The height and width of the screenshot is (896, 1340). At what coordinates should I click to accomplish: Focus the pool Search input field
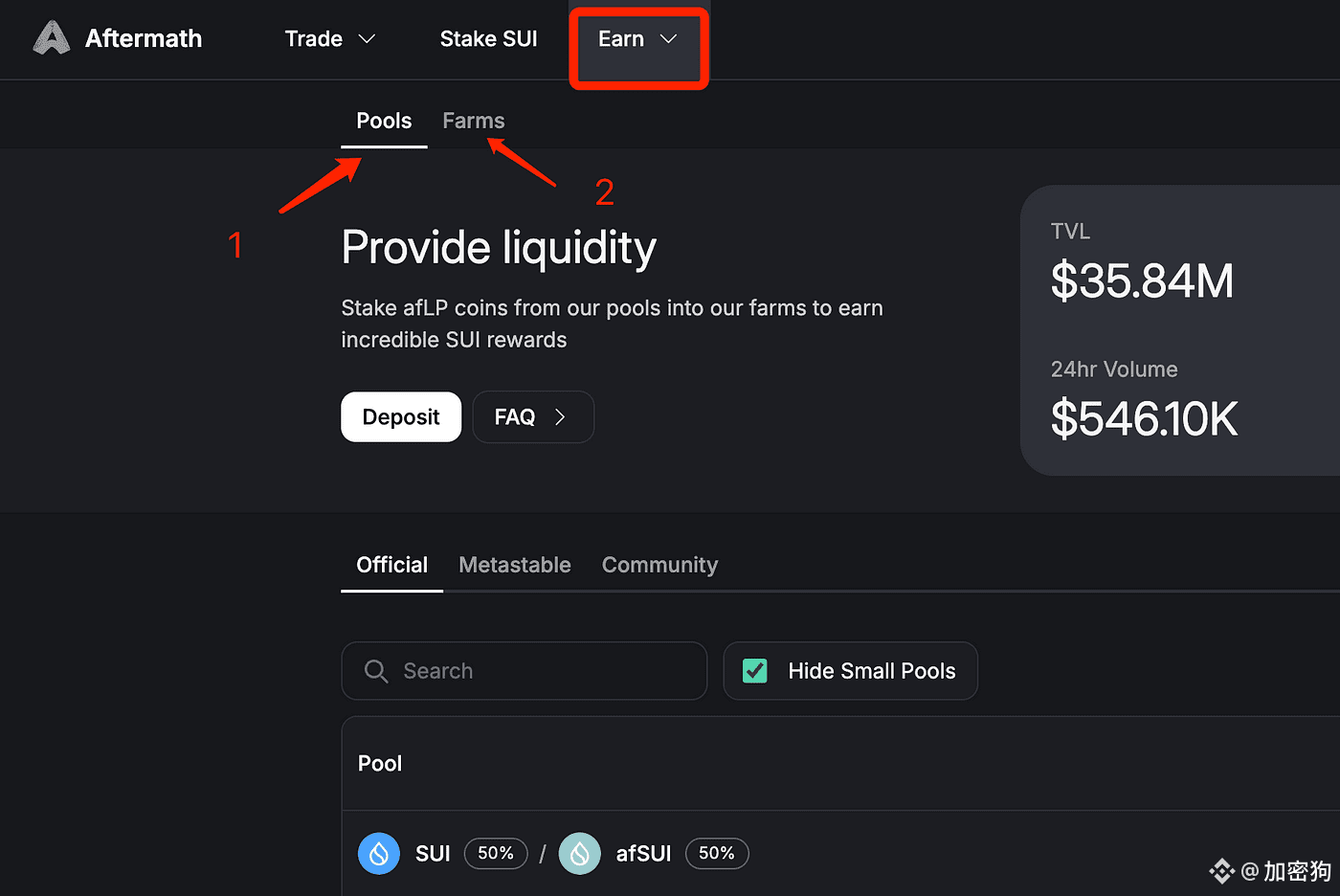point(525,671)
